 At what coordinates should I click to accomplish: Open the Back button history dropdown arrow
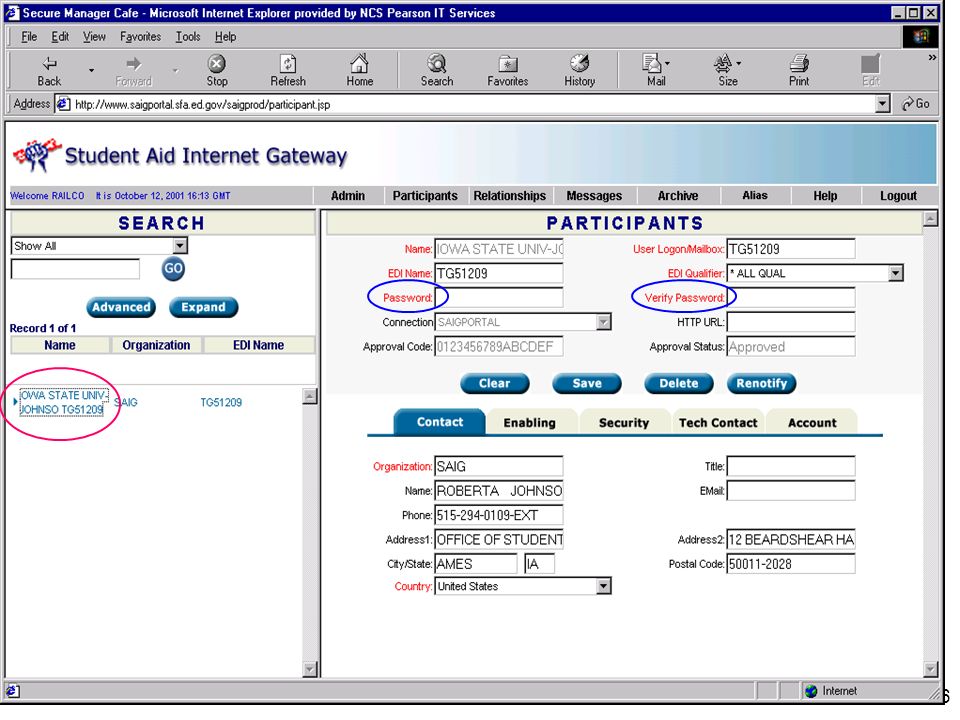[x=91, y=70]
